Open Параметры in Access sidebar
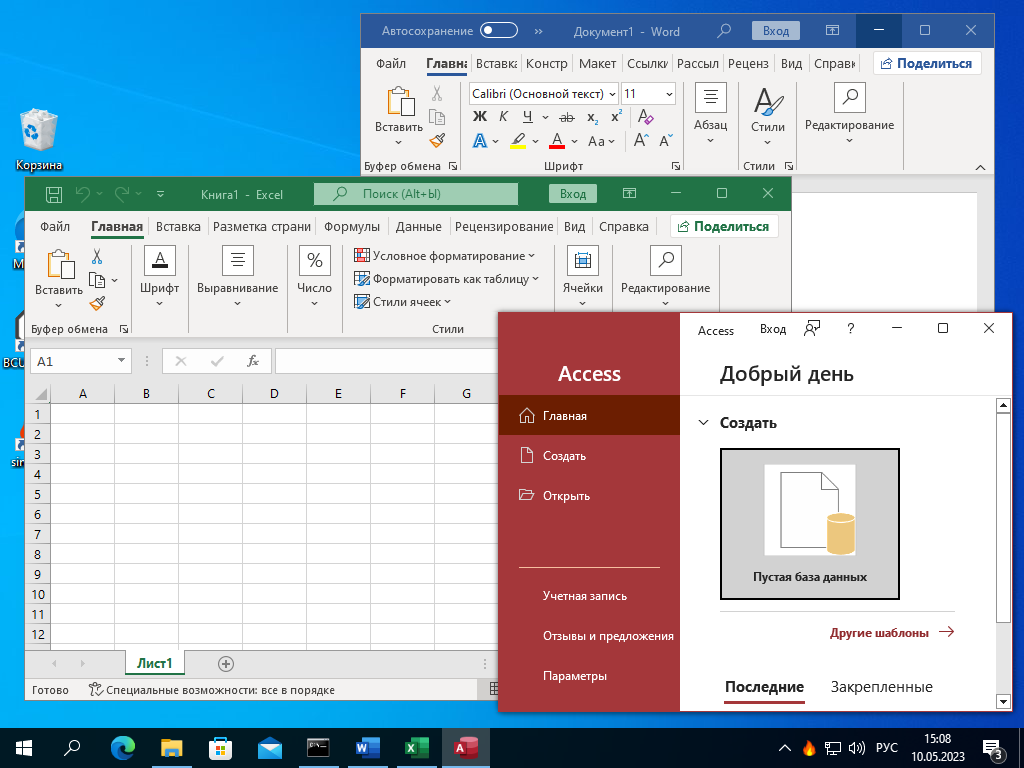The height and width of the screenshot is (768, 1024). pyautogui.click(x=575, y=676)
